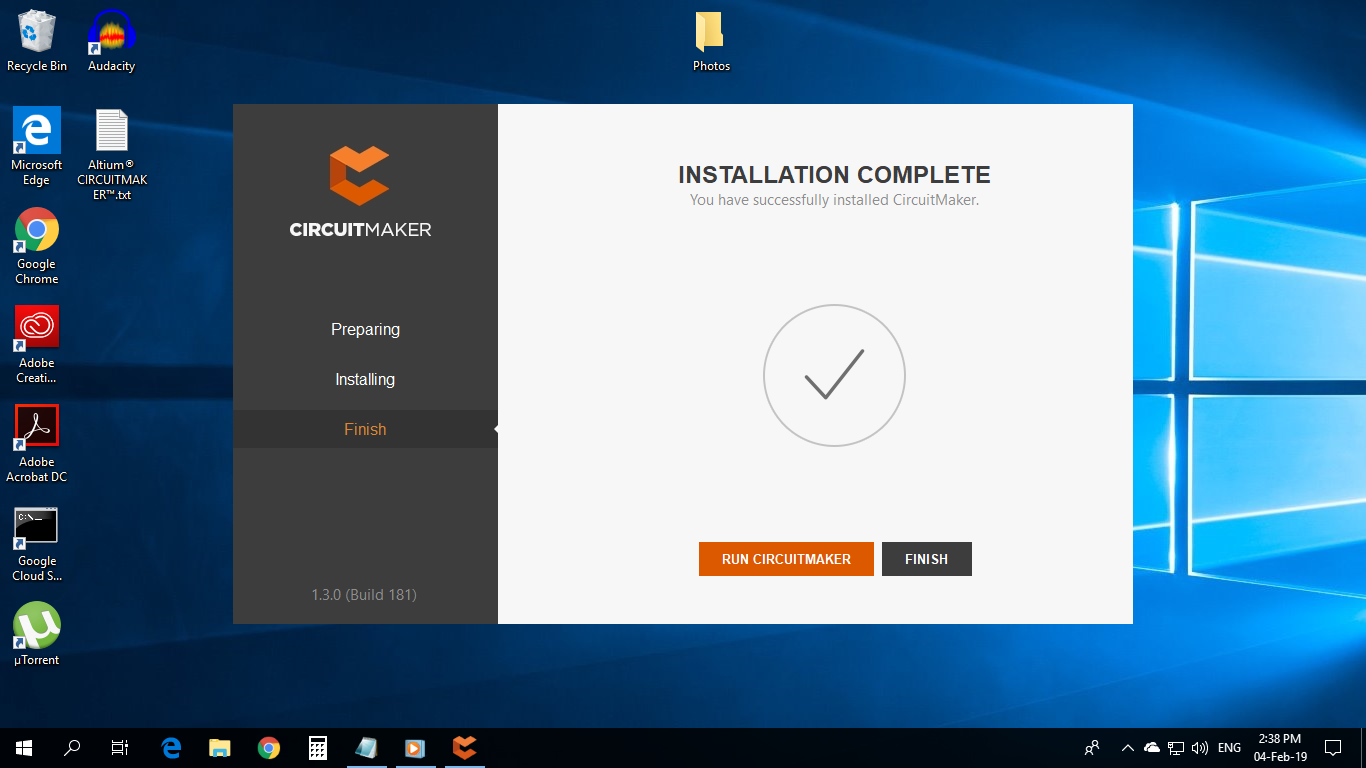
Task: Click the CircuitMaker logo in installer
Action: pyautogui.click(x=360, y=191)
